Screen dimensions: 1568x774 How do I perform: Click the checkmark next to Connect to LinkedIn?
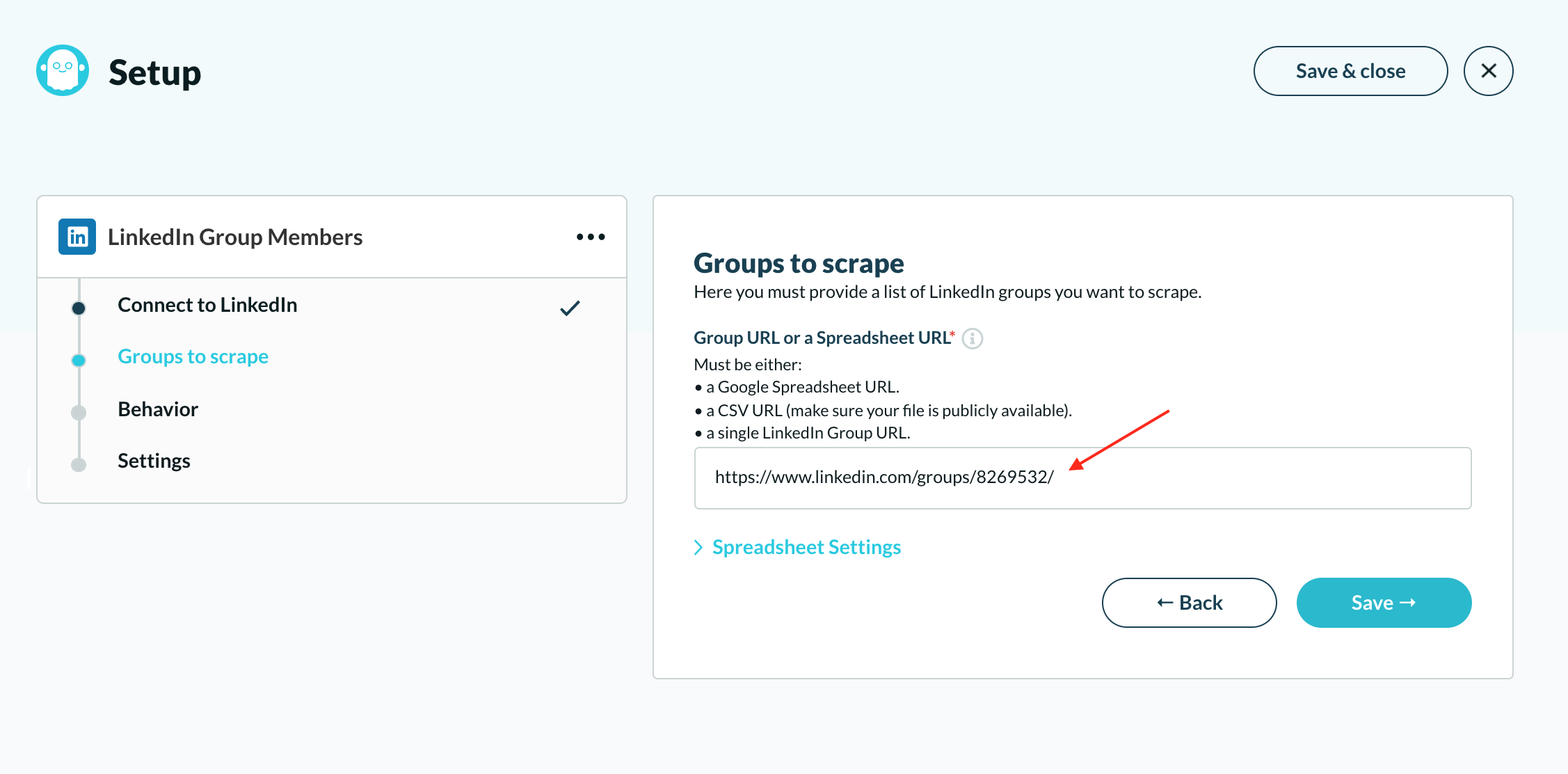pos(570,308)
